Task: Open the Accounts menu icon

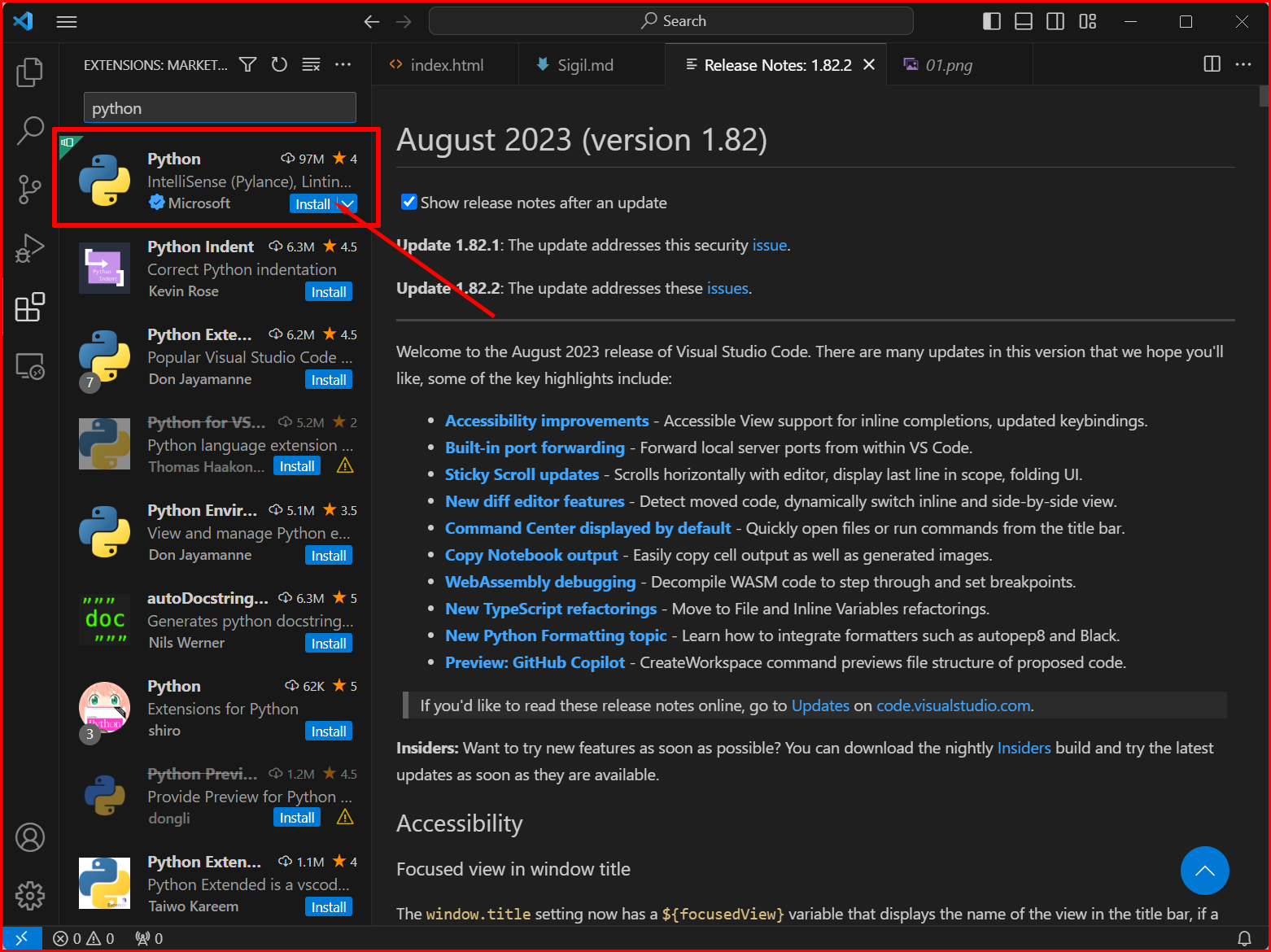Action: pos(30,837)
